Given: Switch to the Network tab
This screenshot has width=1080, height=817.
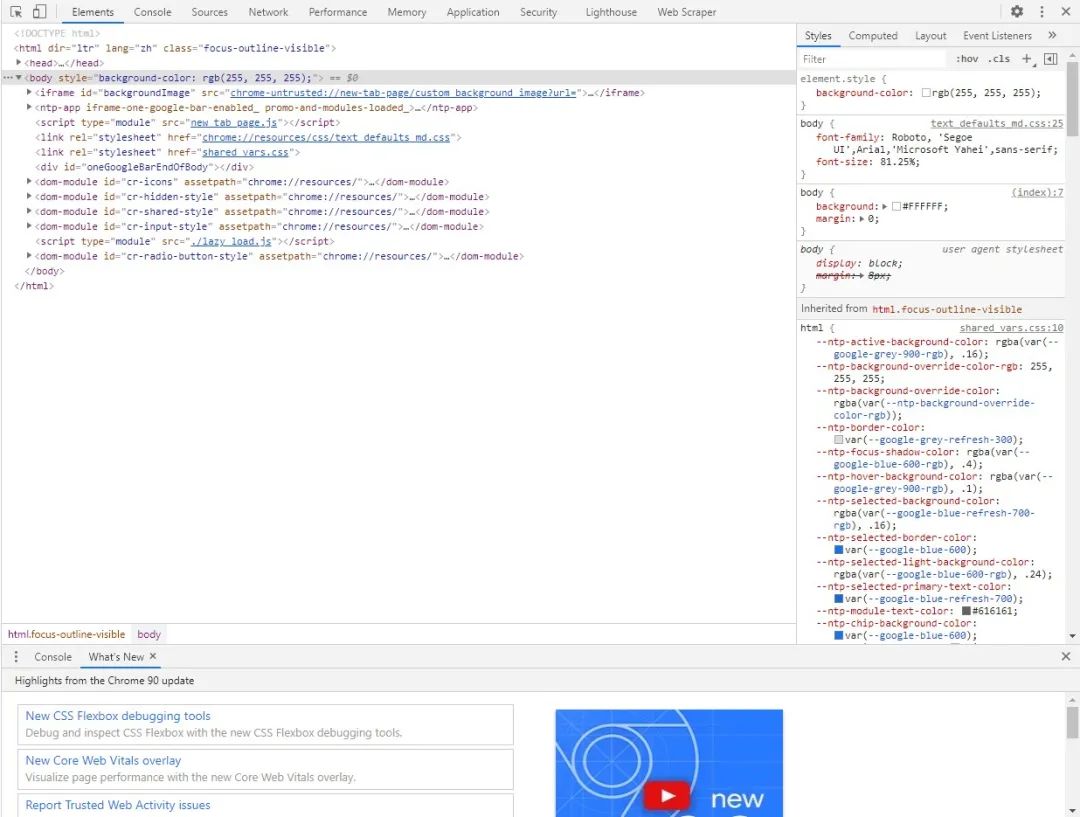Looking at the screenshot, I should [x=268, y=12].
